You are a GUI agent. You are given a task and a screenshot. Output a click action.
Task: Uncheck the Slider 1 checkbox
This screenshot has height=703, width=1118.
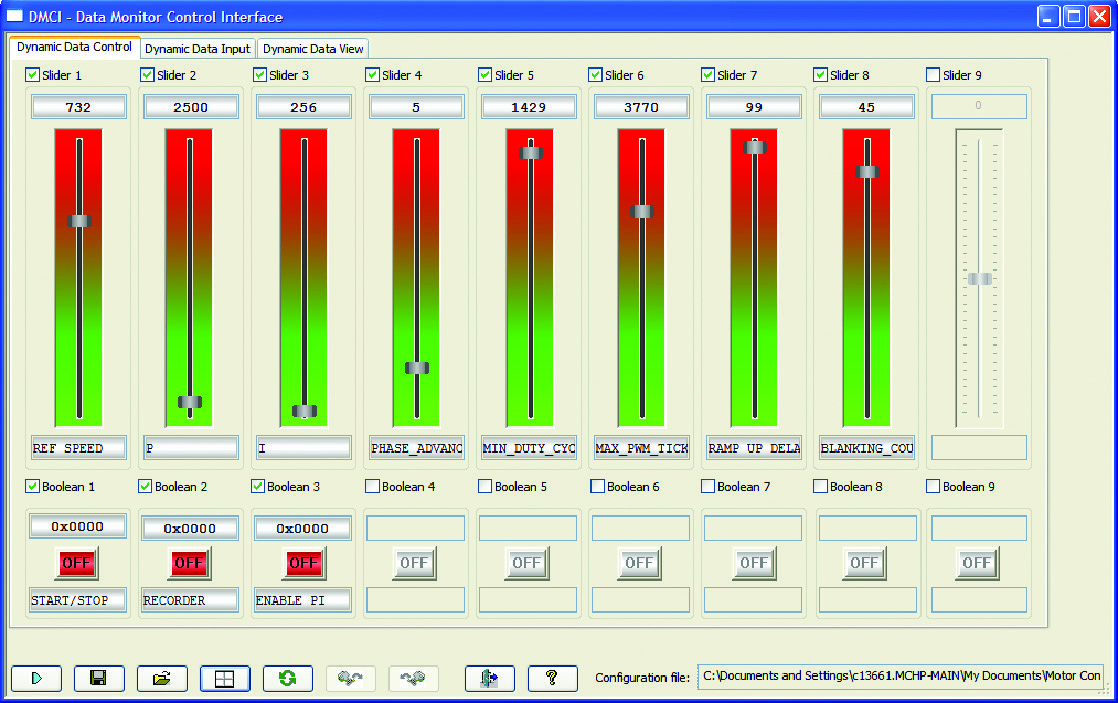click(x=32, y=75)
